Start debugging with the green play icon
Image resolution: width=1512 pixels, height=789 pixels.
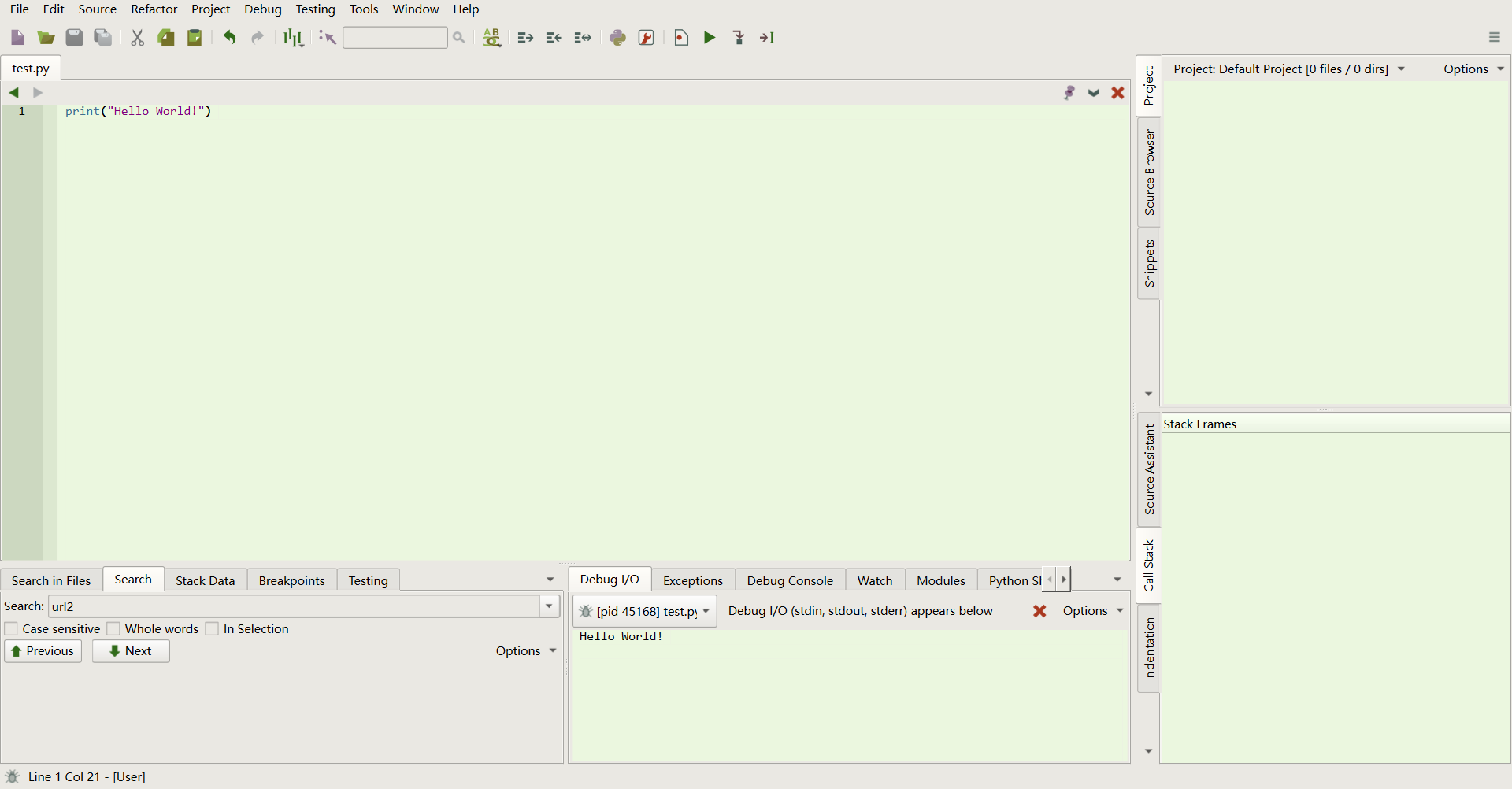[x=710, y=38]
